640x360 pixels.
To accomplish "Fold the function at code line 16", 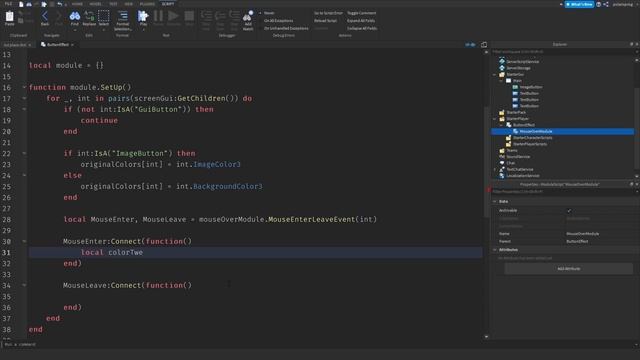I will 24,87.
